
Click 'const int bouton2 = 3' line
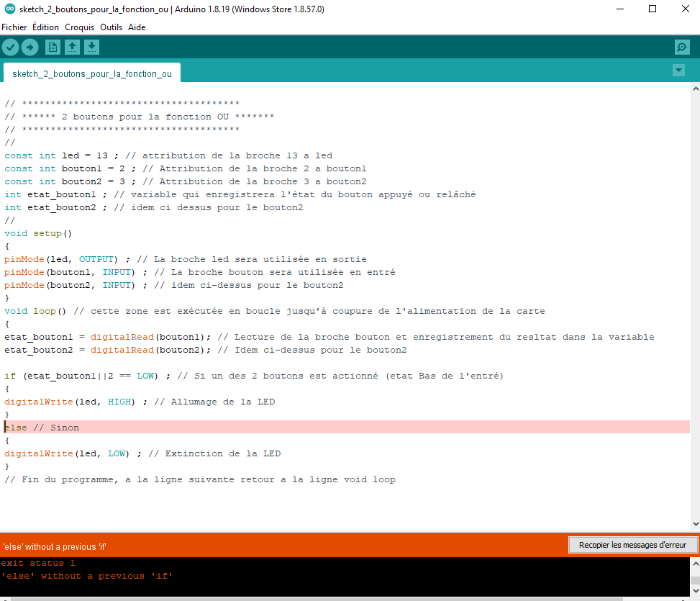[185, 181]
